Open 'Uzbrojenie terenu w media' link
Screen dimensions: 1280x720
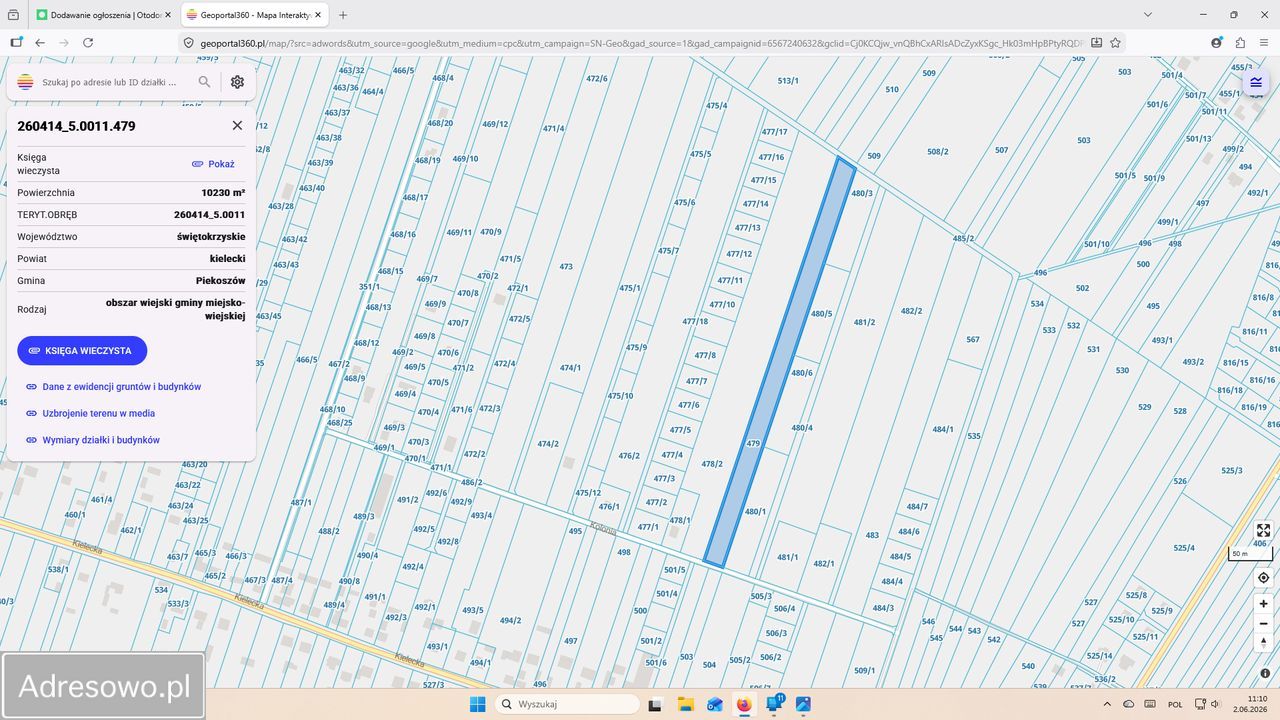pos(91,413)
